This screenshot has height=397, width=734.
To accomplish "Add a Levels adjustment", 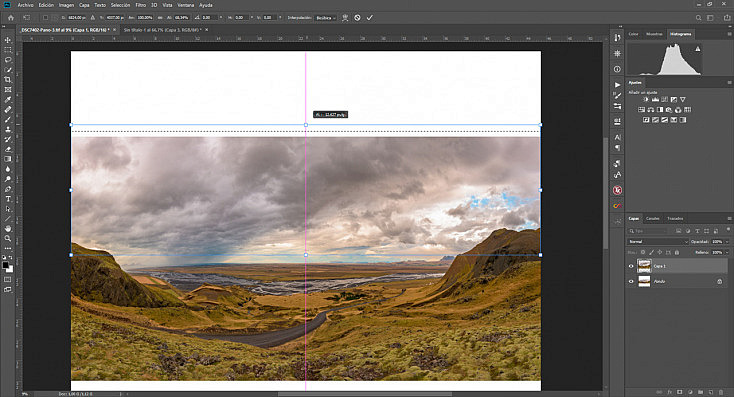I will click(655, 99).
